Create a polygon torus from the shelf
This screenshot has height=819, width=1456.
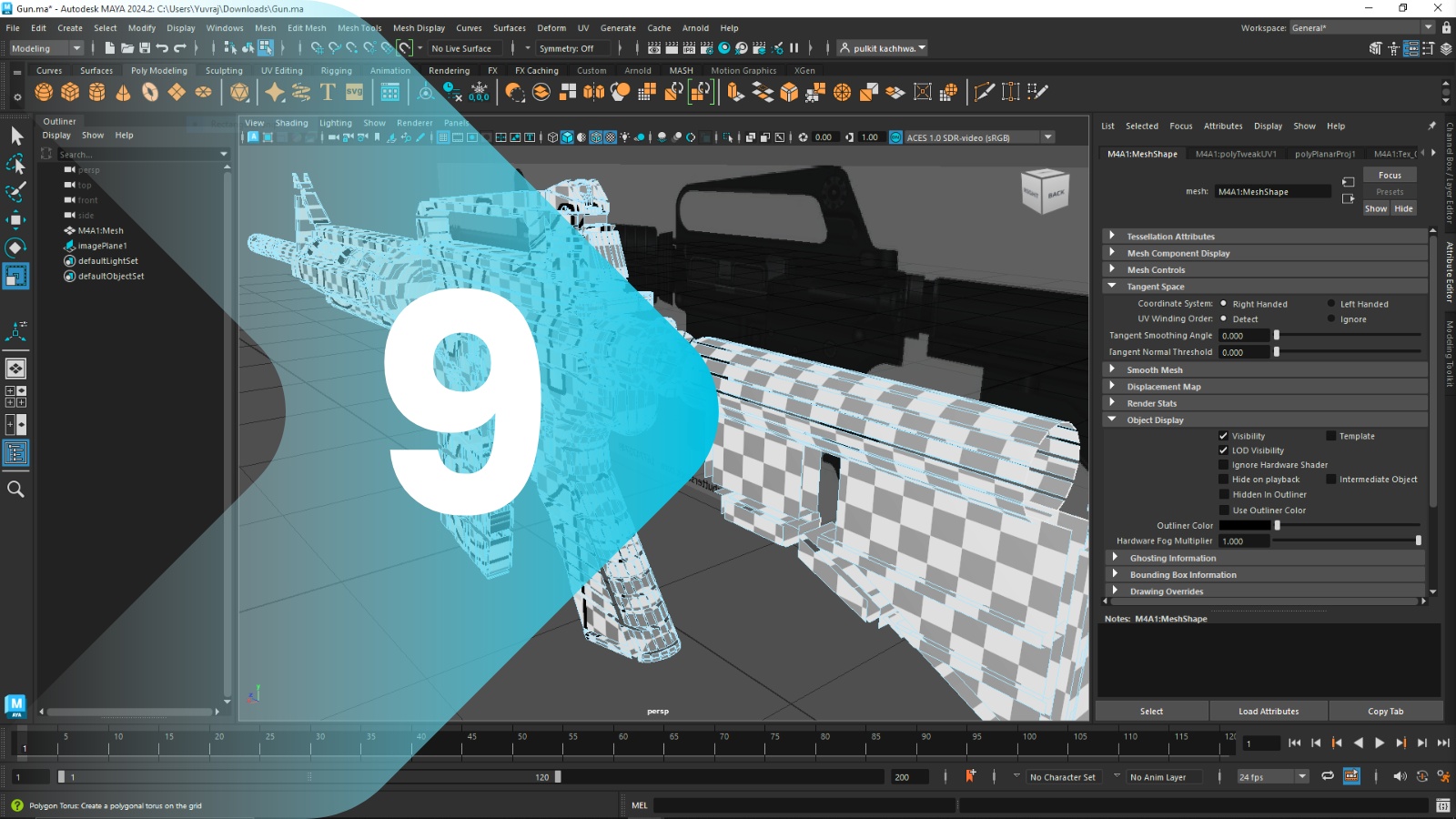(x=150, y=92)
